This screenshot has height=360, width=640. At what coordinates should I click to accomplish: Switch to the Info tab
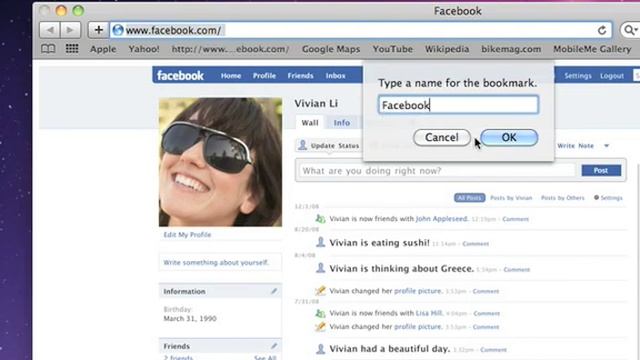[342, 122]
